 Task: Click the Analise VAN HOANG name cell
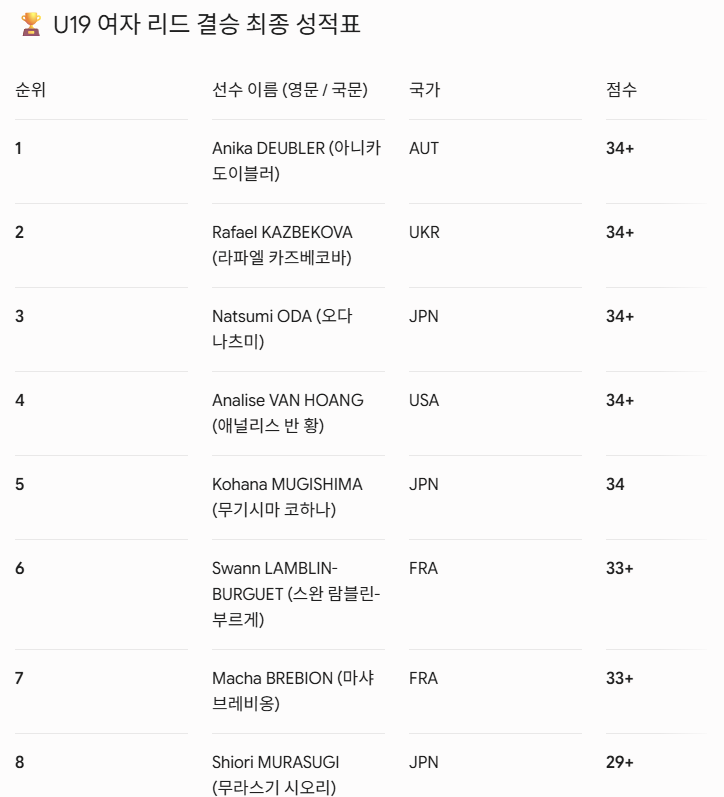pyautogui.click(x=288, y=413)
